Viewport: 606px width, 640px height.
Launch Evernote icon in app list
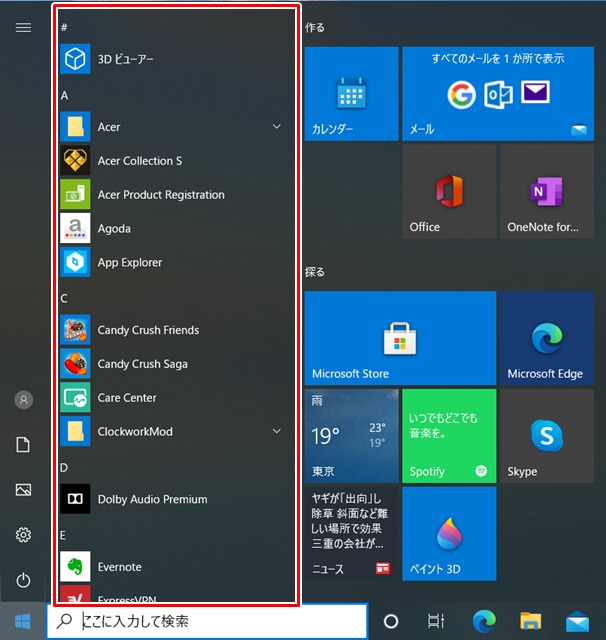tap(75, 567)
